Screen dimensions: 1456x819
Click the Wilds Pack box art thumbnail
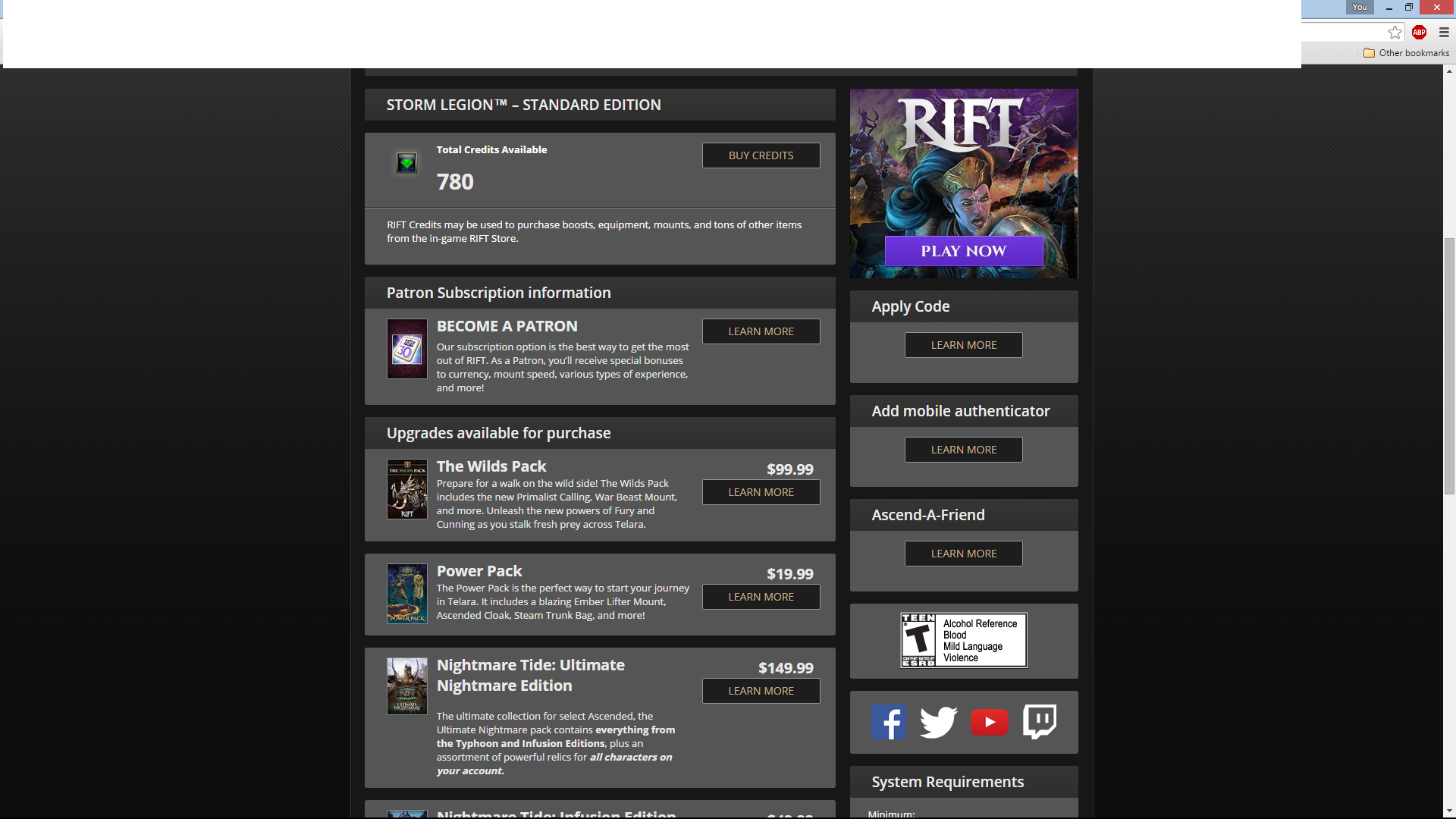(407, 489)
